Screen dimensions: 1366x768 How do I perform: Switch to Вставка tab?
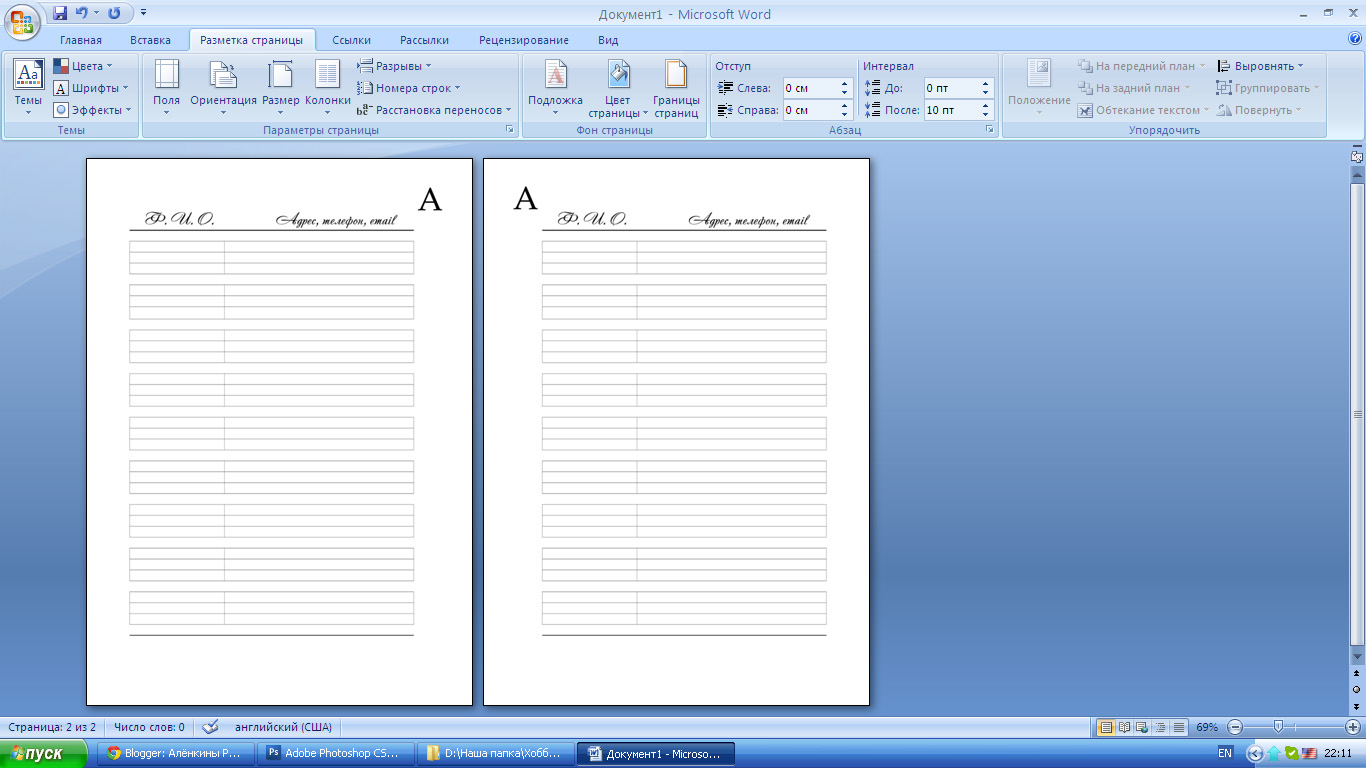(151, 40)
